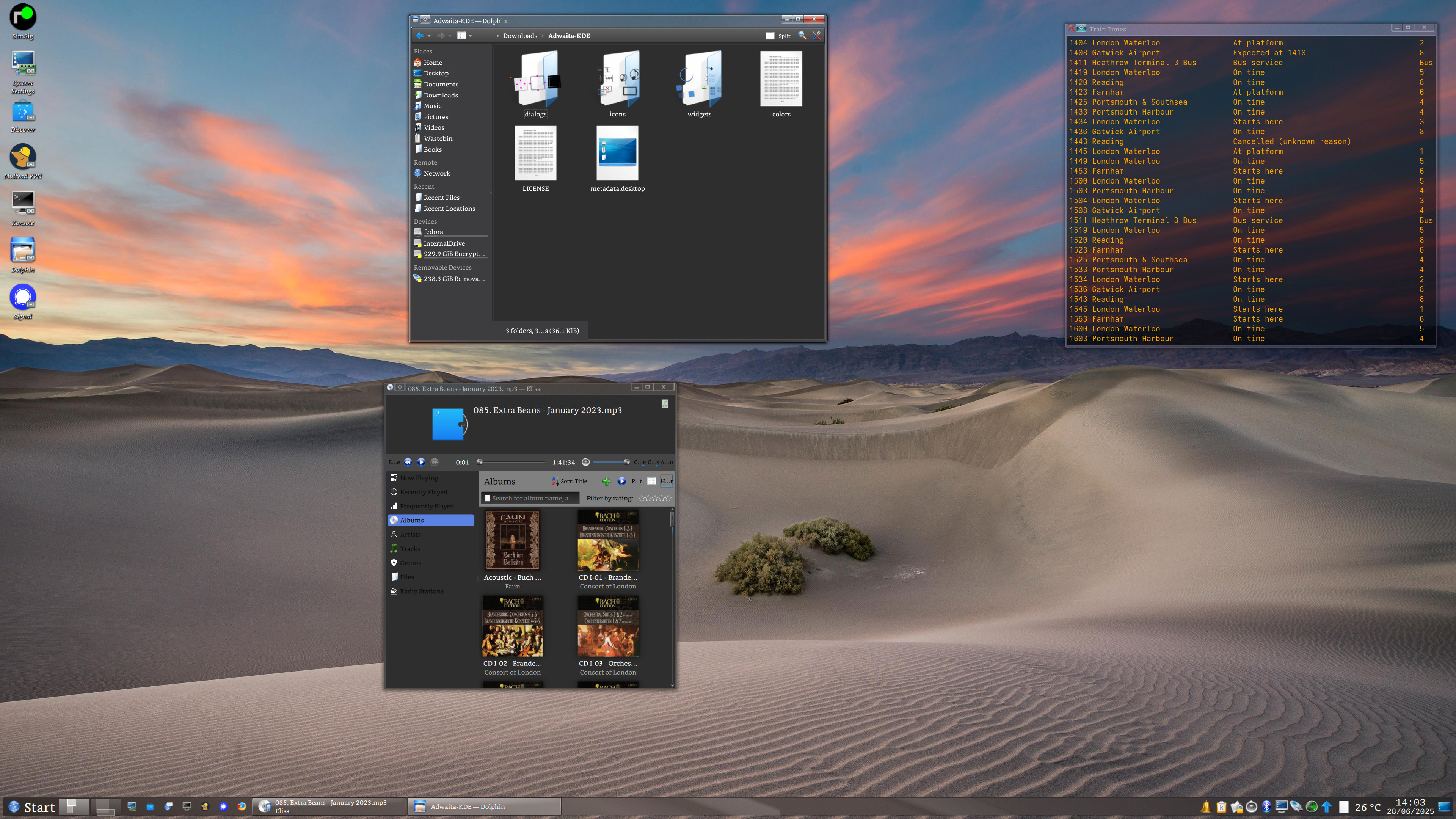
Task: Mute audio with Elisa speaker icon
Action: click(585, 462)
